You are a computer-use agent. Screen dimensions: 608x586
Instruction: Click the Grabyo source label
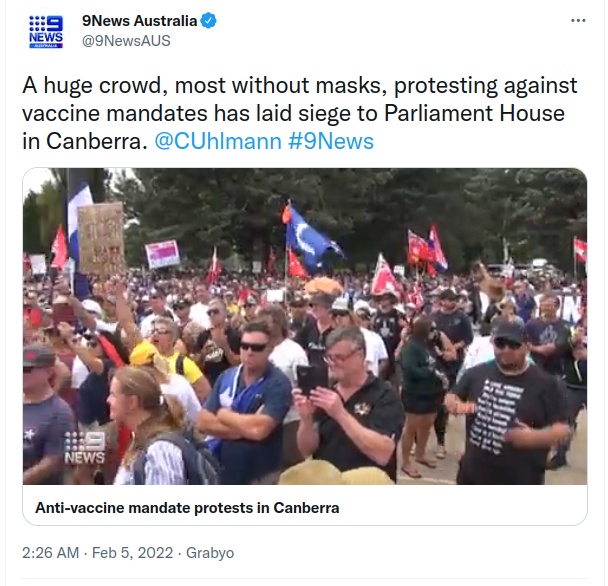(x=210, y=553)
